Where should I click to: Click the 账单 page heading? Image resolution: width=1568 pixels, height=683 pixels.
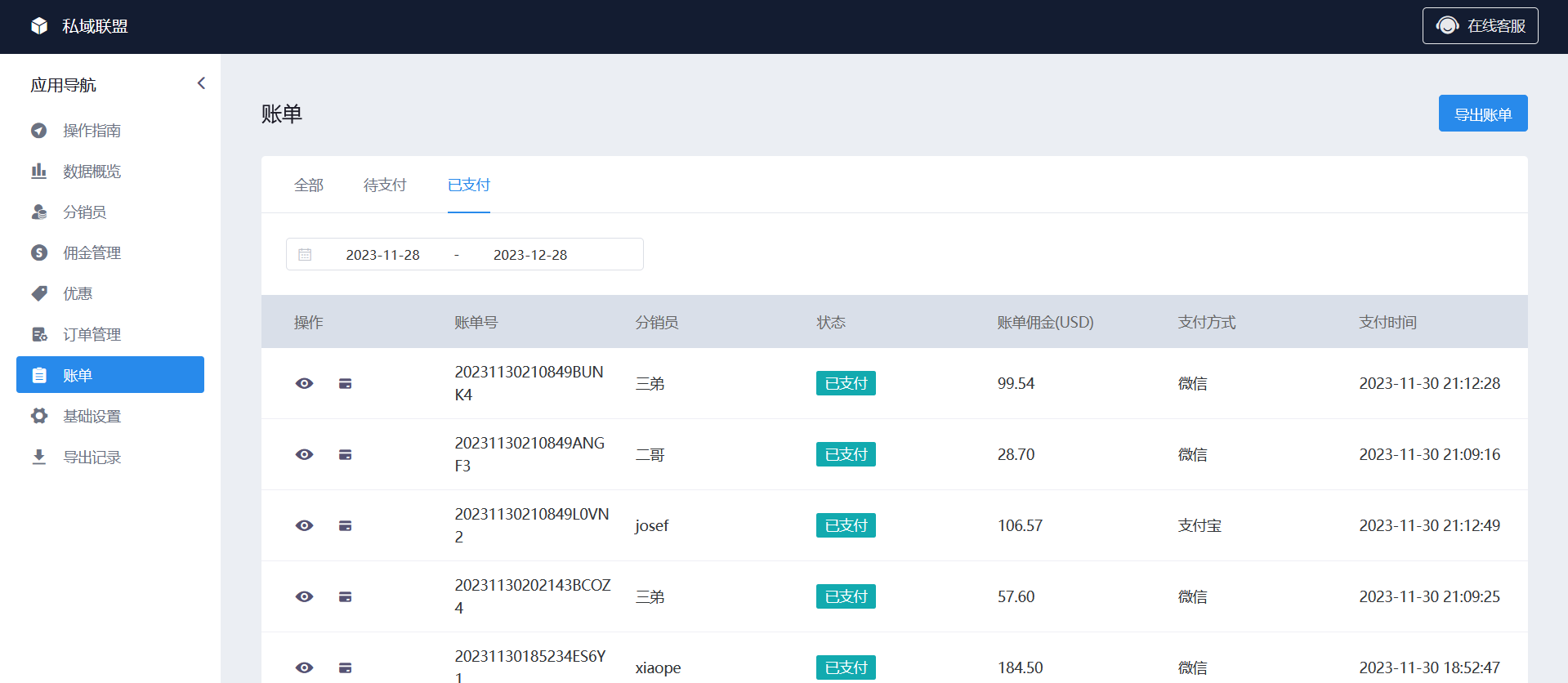pyautogui.click(x=282, y=114)
